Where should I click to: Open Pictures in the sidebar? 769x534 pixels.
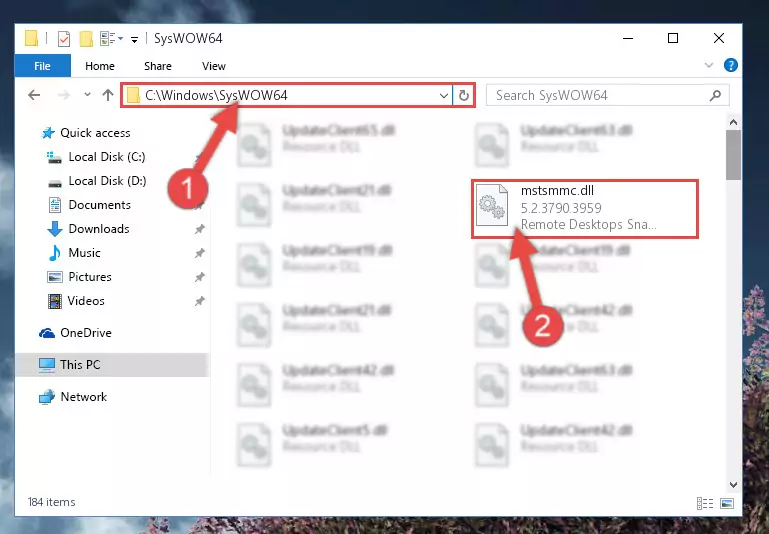pos(90,277)
